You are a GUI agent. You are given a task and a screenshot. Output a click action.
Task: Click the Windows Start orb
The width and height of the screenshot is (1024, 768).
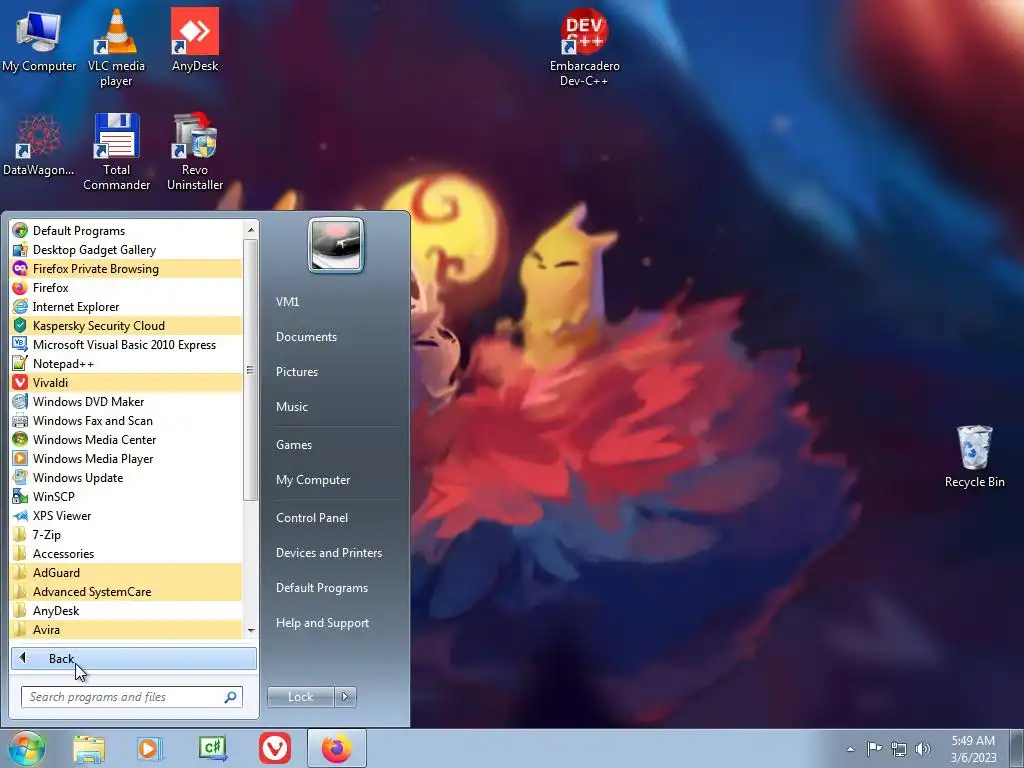(26, 748)
